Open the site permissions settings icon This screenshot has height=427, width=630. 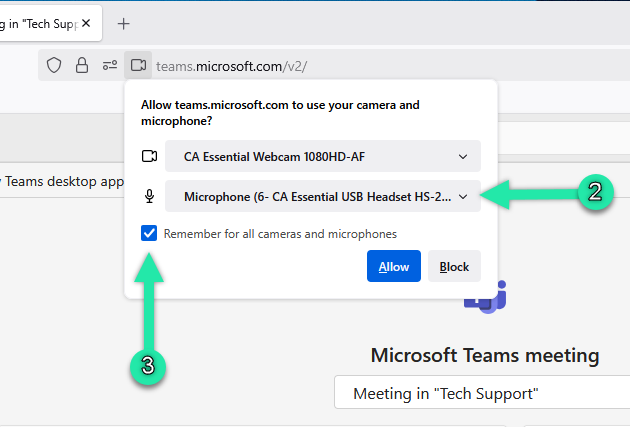110,65
